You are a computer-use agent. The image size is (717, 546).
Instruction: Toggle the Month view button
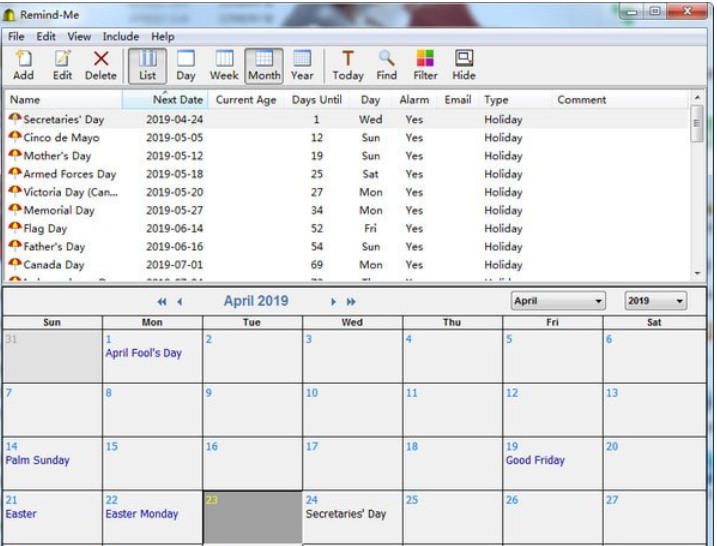pyautogui.click(x=264, y=60)
